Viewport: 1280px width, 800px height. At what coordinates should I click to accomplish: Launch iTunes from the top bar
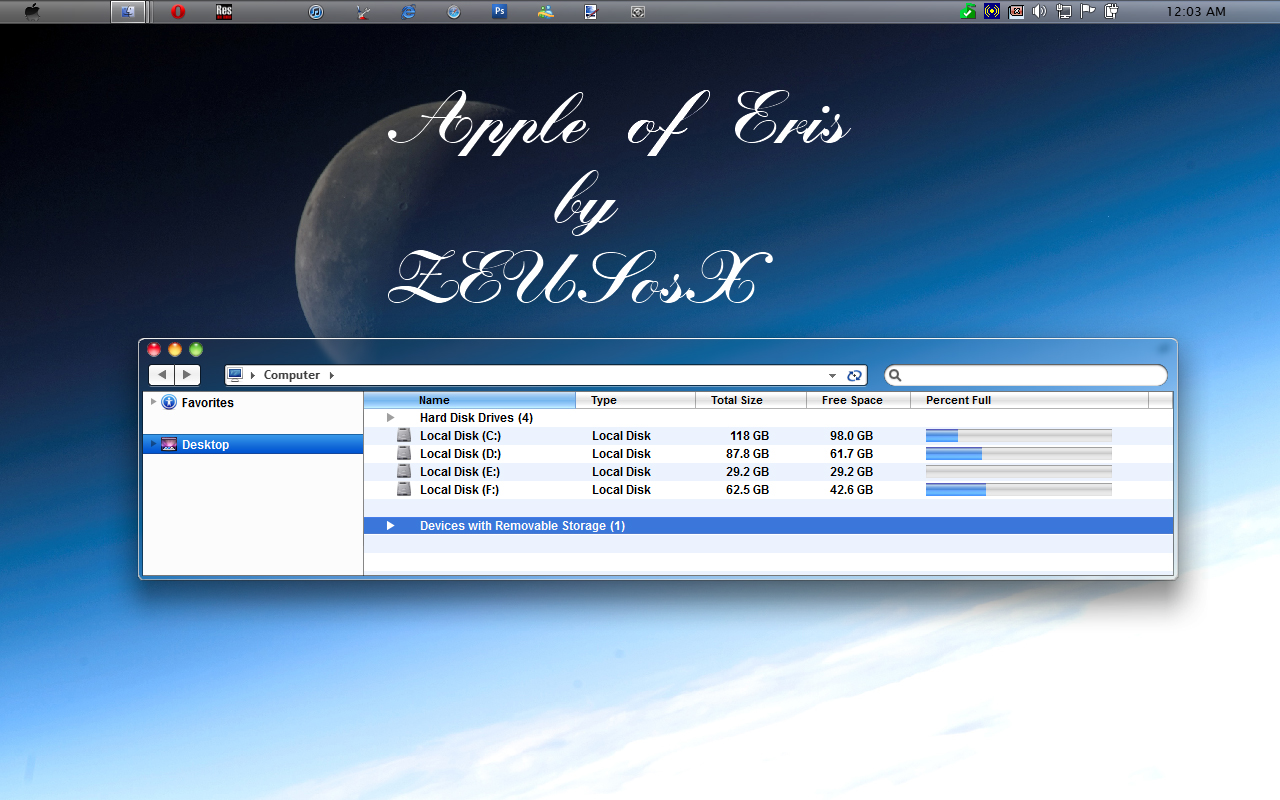pyautogui.click(x=316, y=12)
